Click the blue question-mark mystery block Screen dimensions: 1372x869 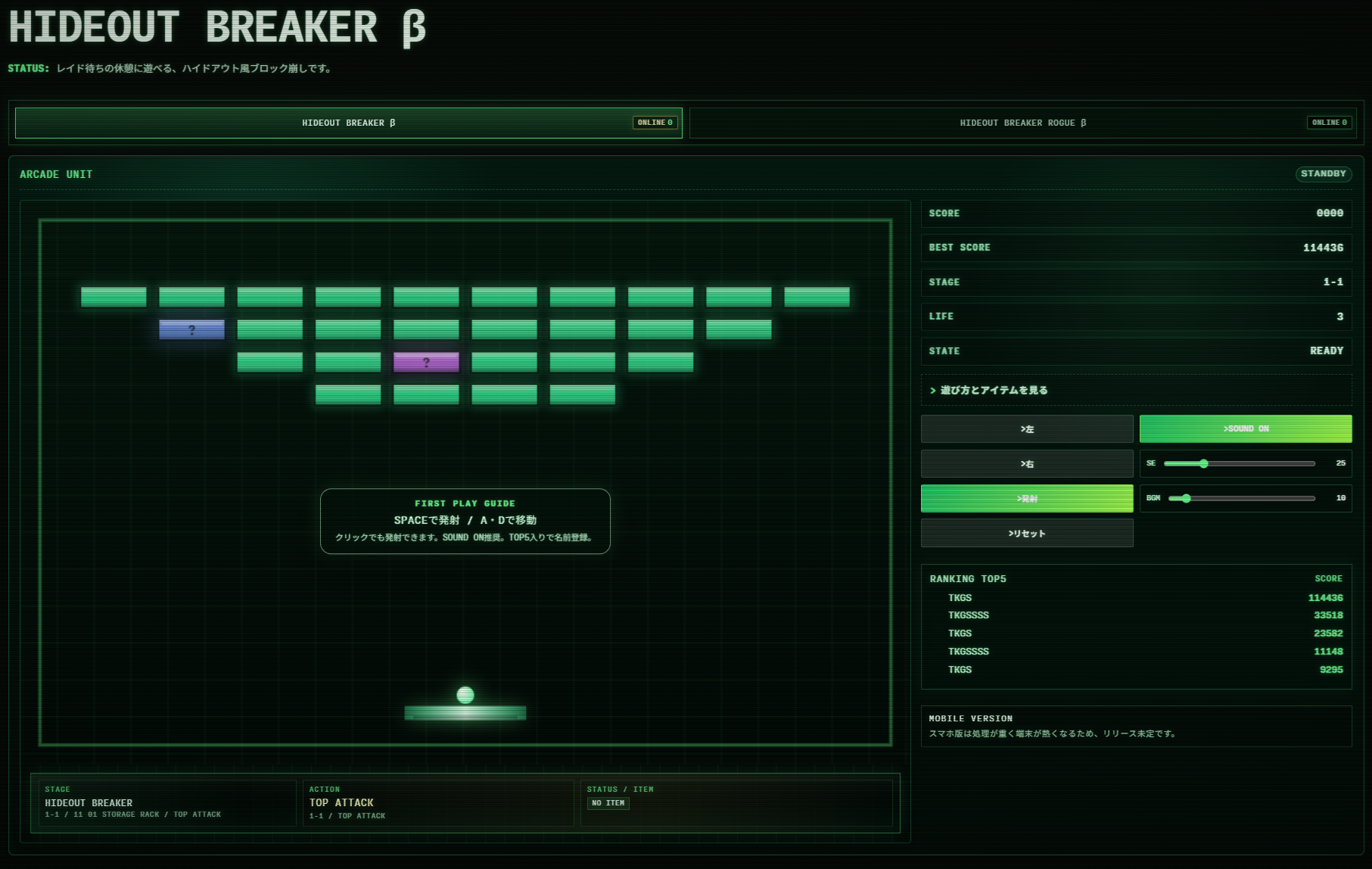(x=191, y=329)
